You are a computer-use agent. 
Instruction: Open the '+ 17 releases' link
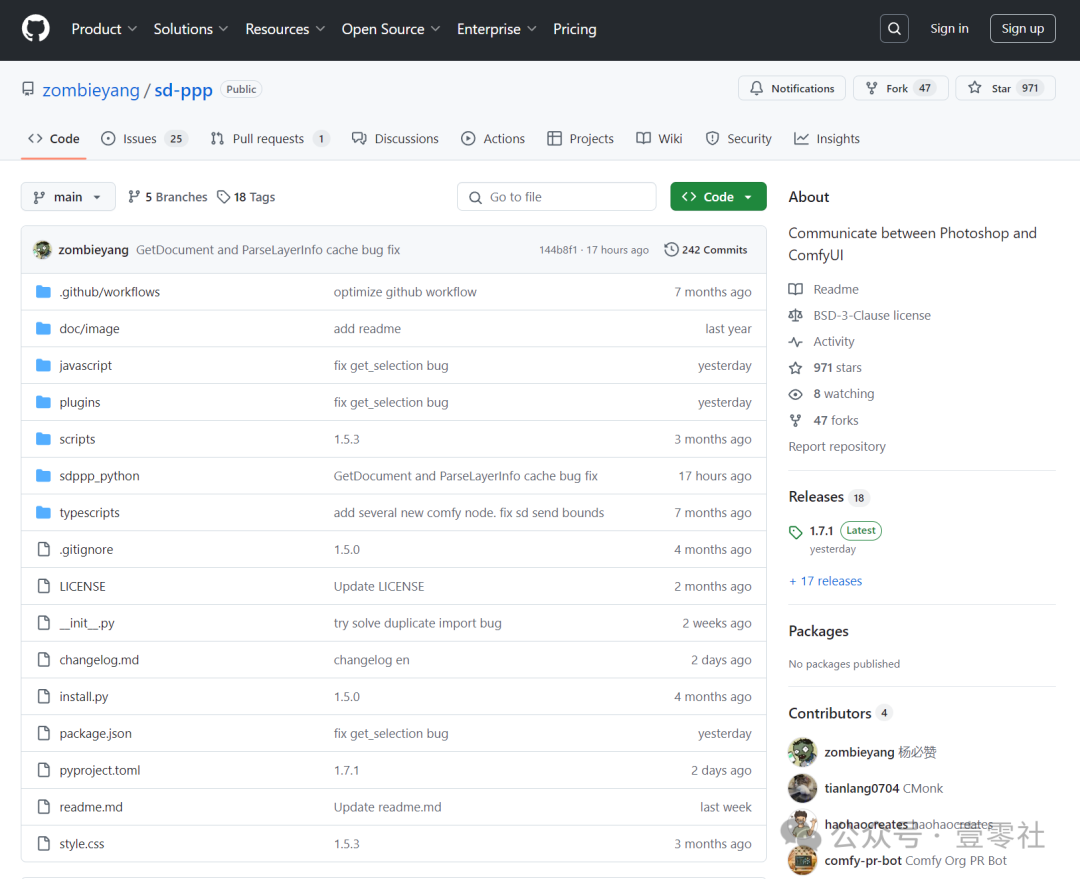825,581
